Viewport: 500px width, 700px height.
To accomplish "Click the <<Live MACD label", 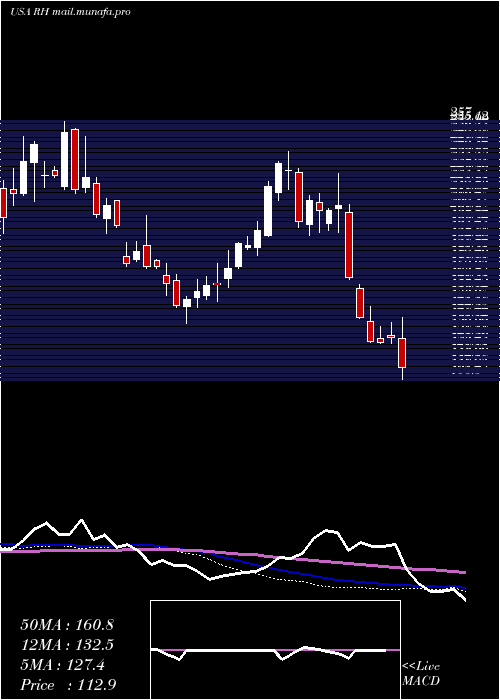I will [421, 674].
